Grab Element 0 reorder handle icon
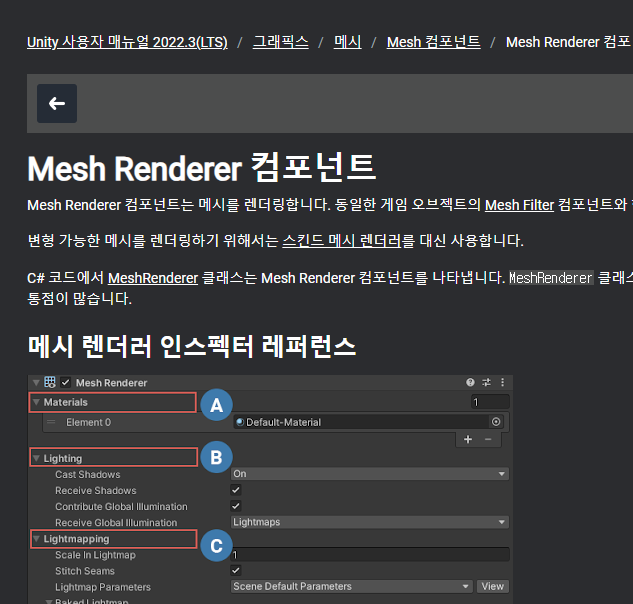The width and height of the screenshot is (633, 604). 51,422
